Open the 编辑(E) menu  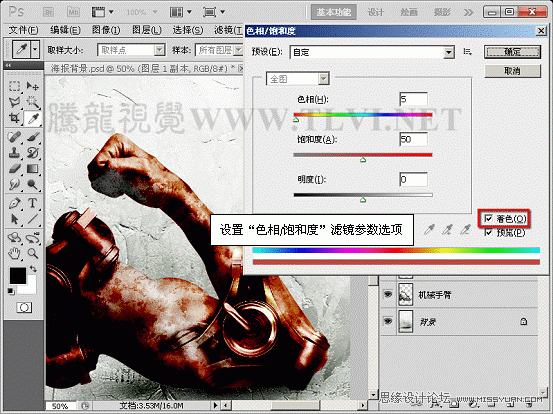coord(65,30)
